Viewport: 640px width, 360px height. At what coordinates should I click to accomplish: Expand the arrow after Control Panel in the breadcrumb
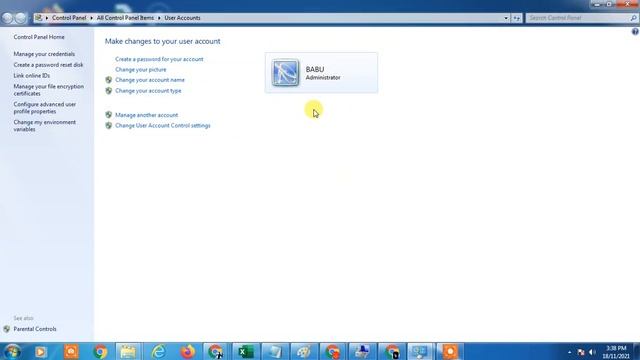(91, 18)
